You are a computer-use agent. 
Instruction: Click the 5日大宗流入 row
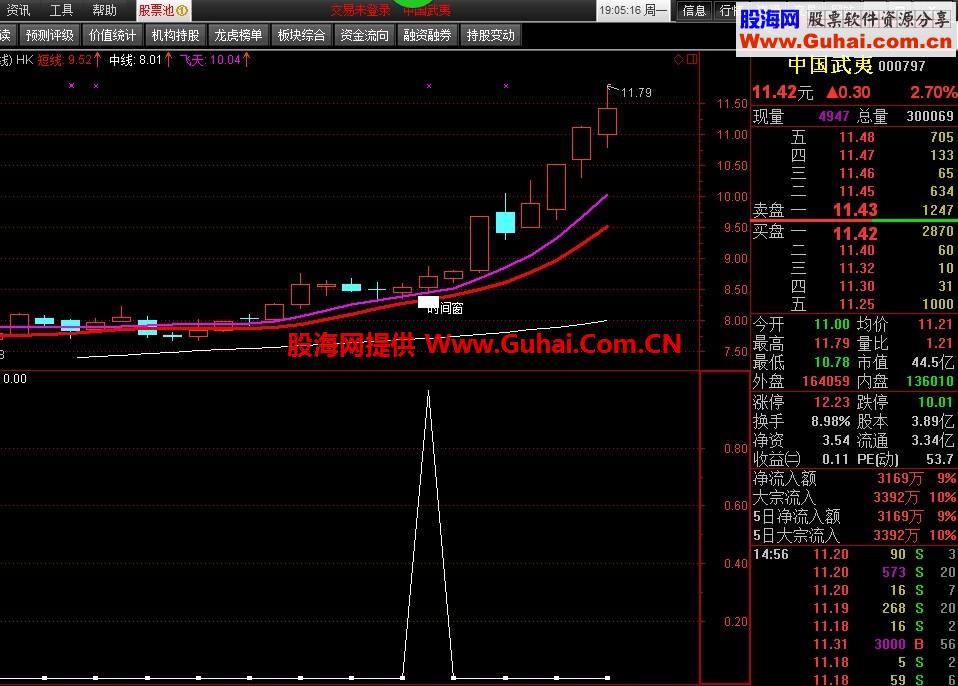click(854, 535)
